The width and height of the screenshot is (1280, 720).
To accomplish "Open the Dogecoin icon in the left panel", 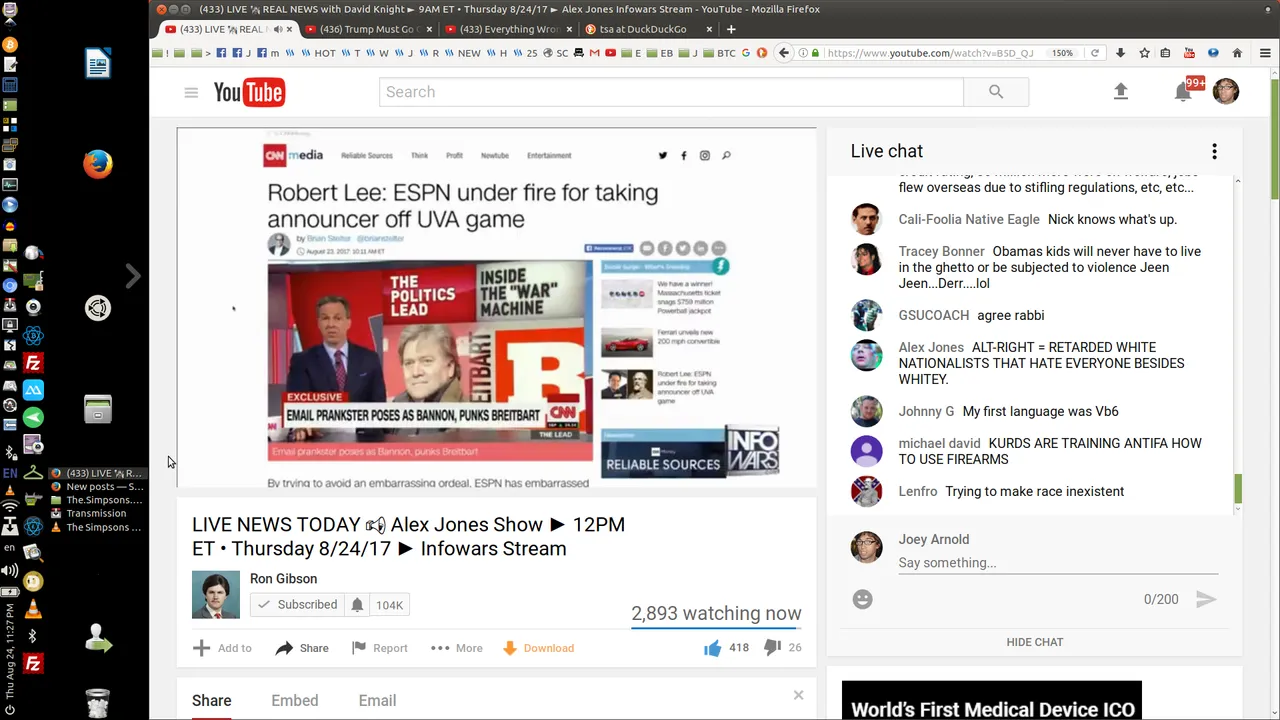I will click(33, 581).
